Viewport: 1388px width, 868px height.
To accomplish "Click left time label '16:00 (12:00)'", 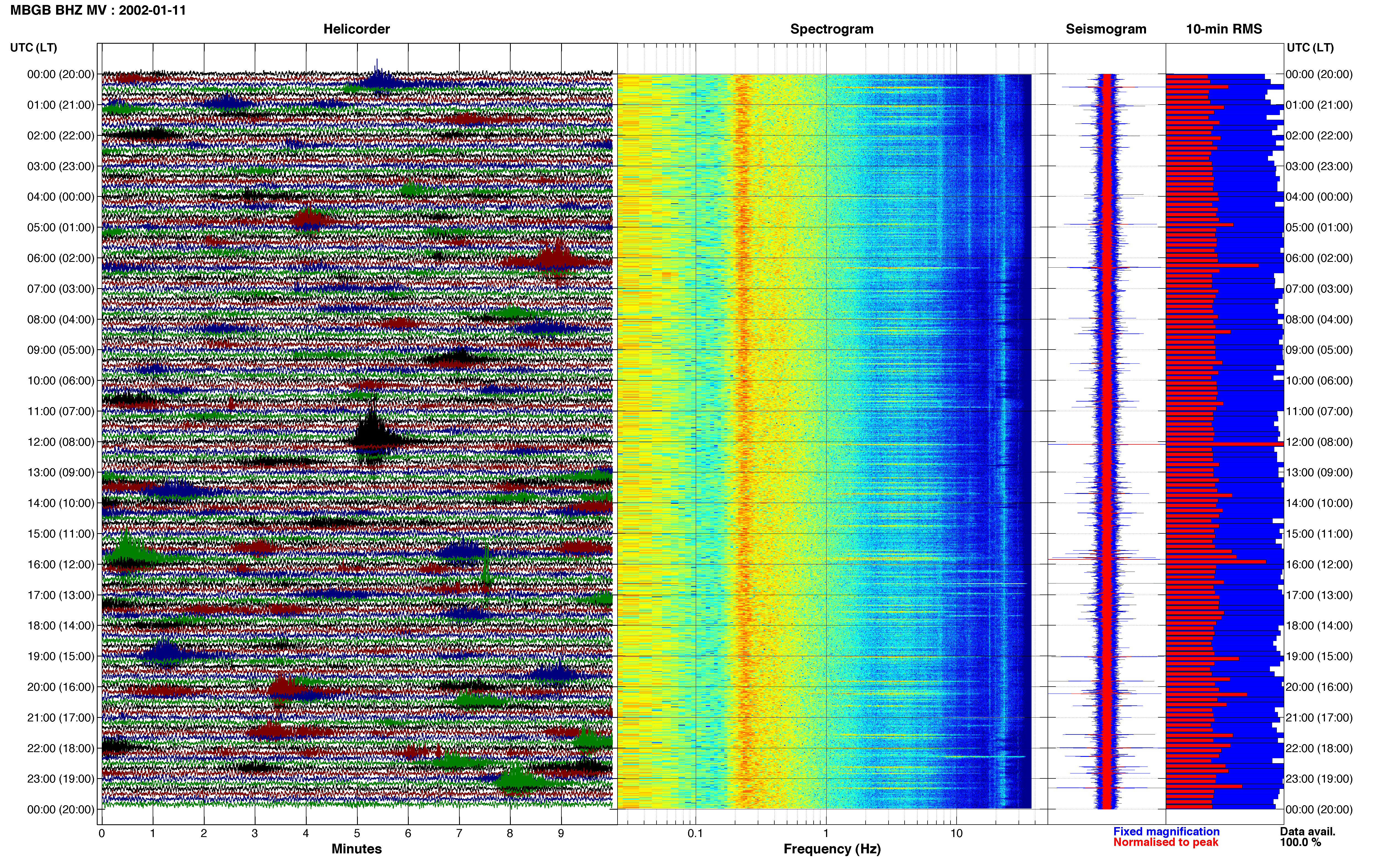I will [61, 564].
